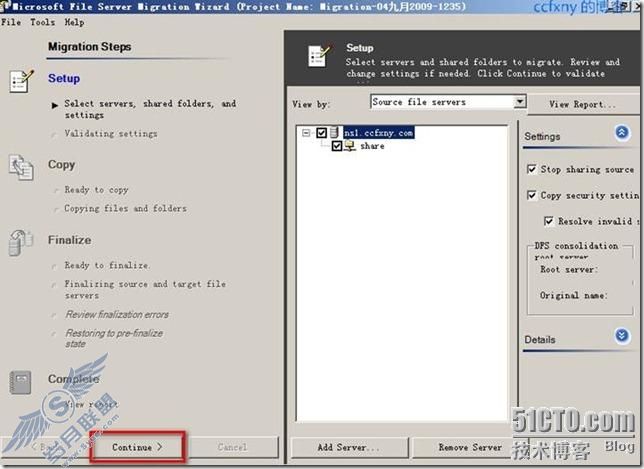
Task: Click the 'Ready to copy' step text
Action: pos(97,190)
